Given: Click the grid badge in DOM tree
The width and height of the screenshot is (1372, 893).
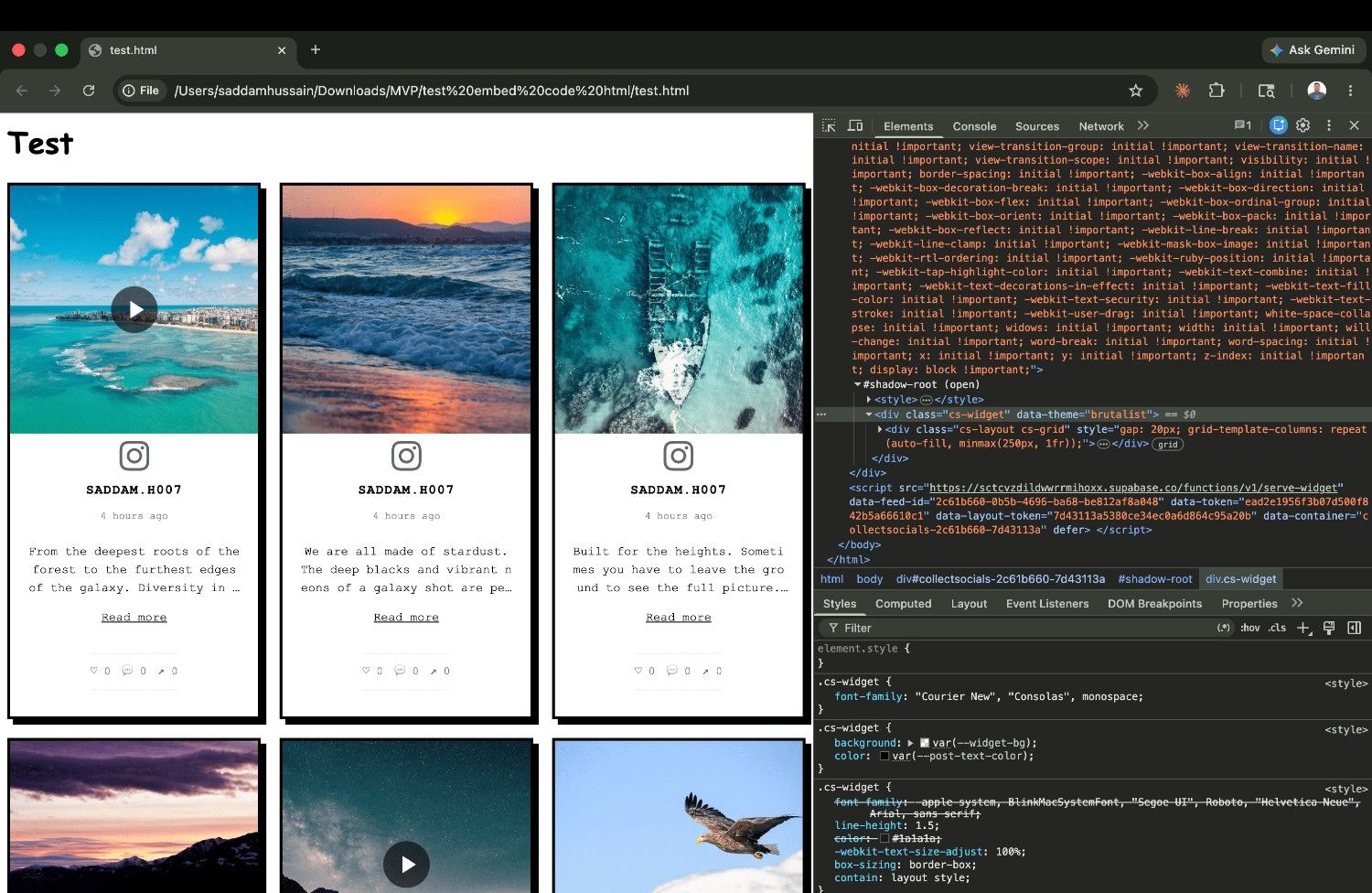Looking at the screenshot, I should 1166,445.
